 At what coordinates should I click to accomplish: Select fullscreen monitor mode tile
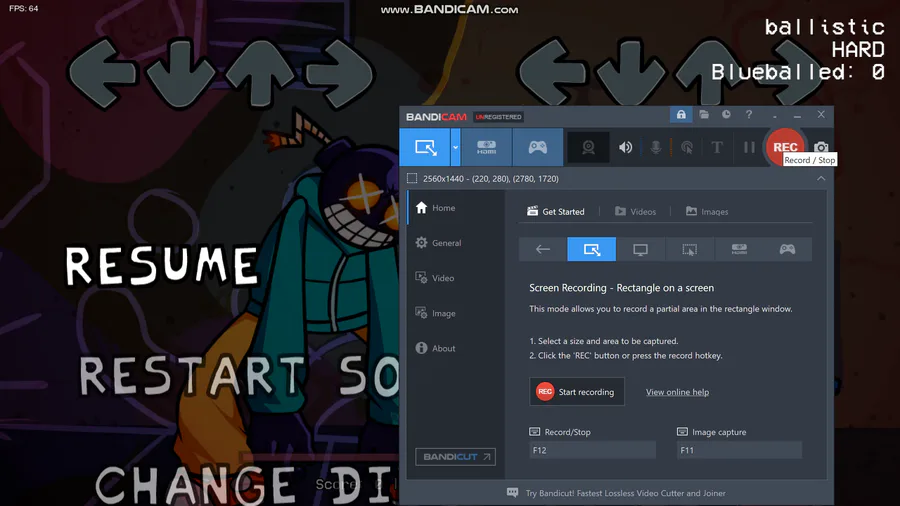click(x=641, y=249)
